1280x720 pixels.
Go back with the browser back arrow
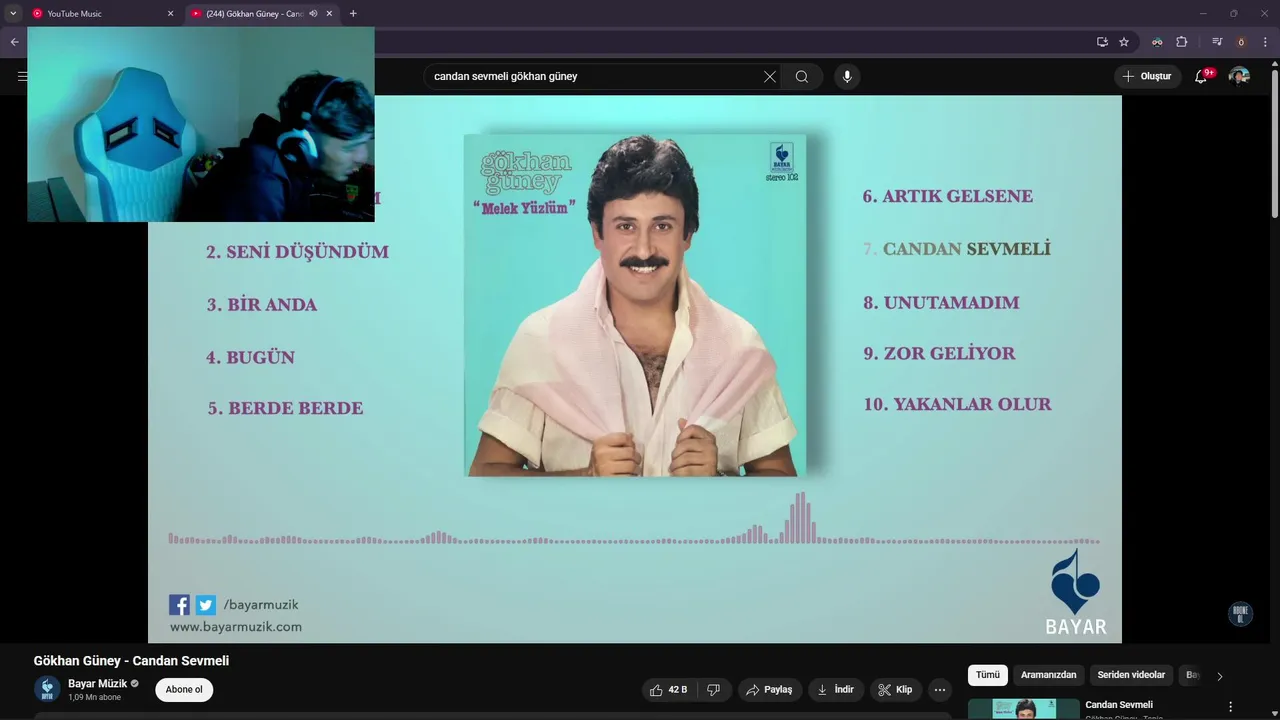[14, 42]
